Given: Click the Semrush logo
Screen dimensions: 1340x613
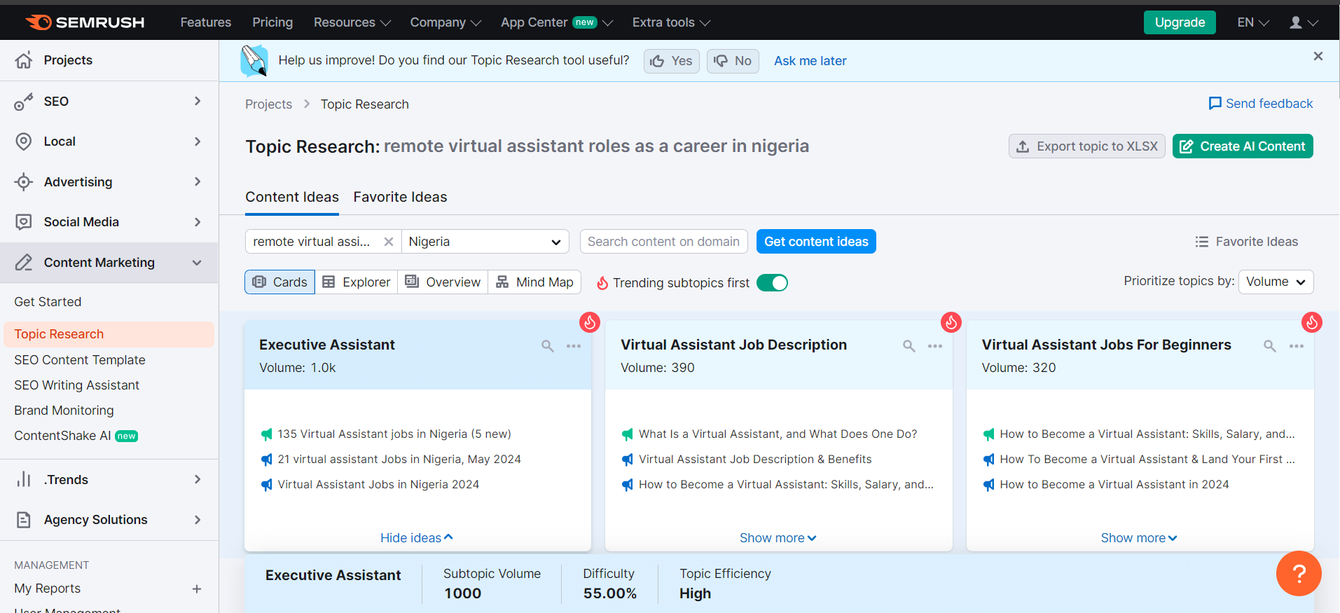Looking at the screenshot, I should 84,22.
